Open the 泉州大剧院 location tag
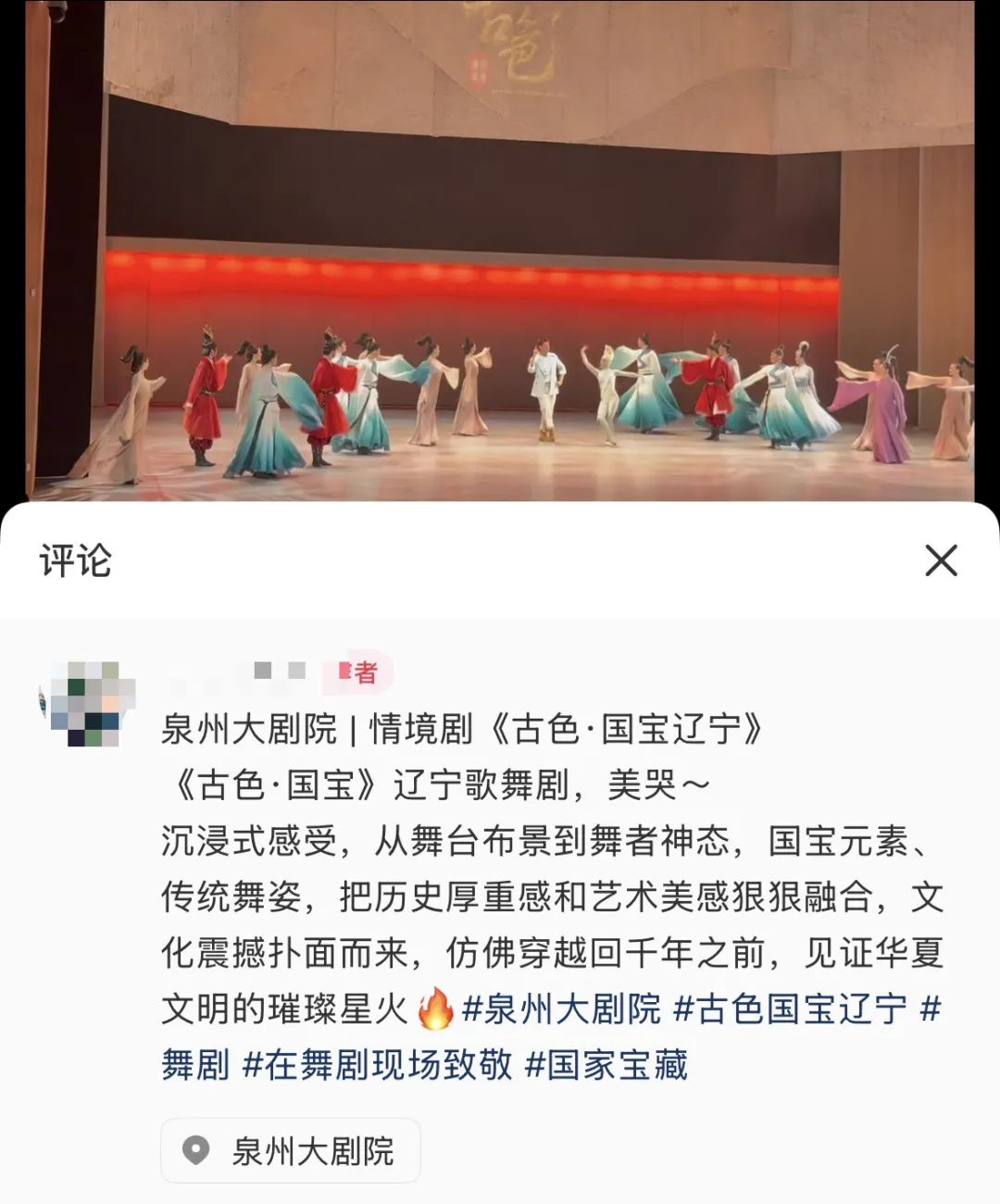1000x1204 pixels. [291, 1151]
